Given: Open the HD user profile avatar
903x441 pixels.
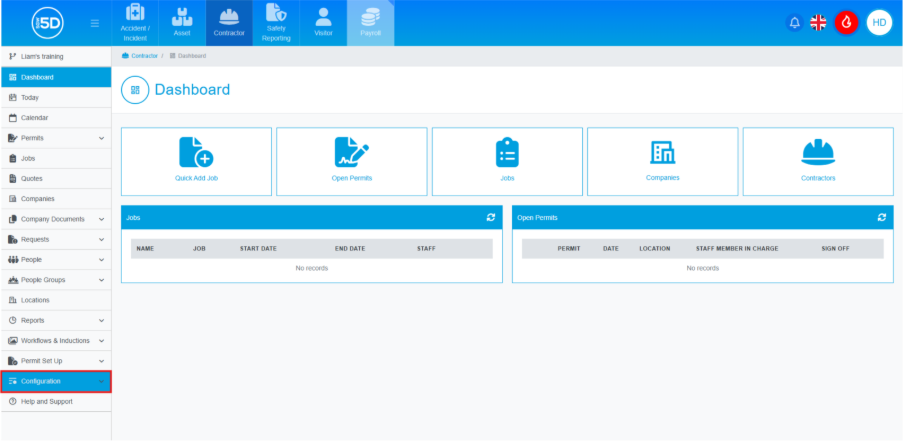Looking at the screenshot, I should pyautogui.click(x=879, y=22).
